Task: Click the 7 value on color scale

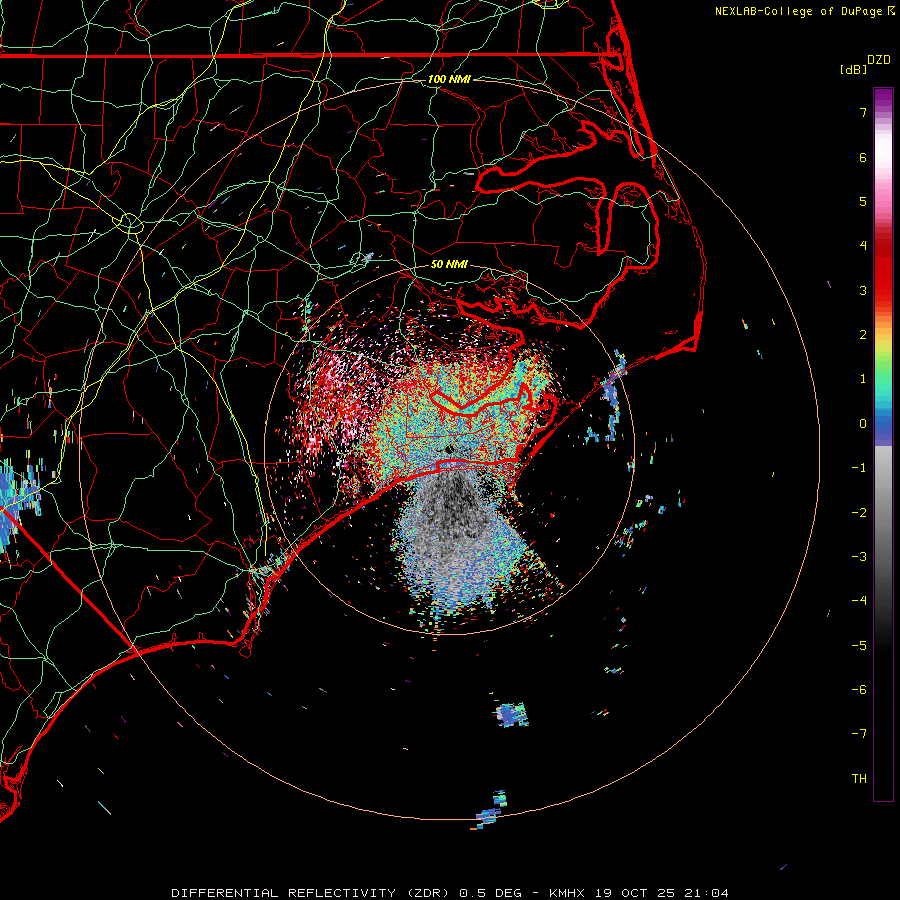Action: (863, 112)
